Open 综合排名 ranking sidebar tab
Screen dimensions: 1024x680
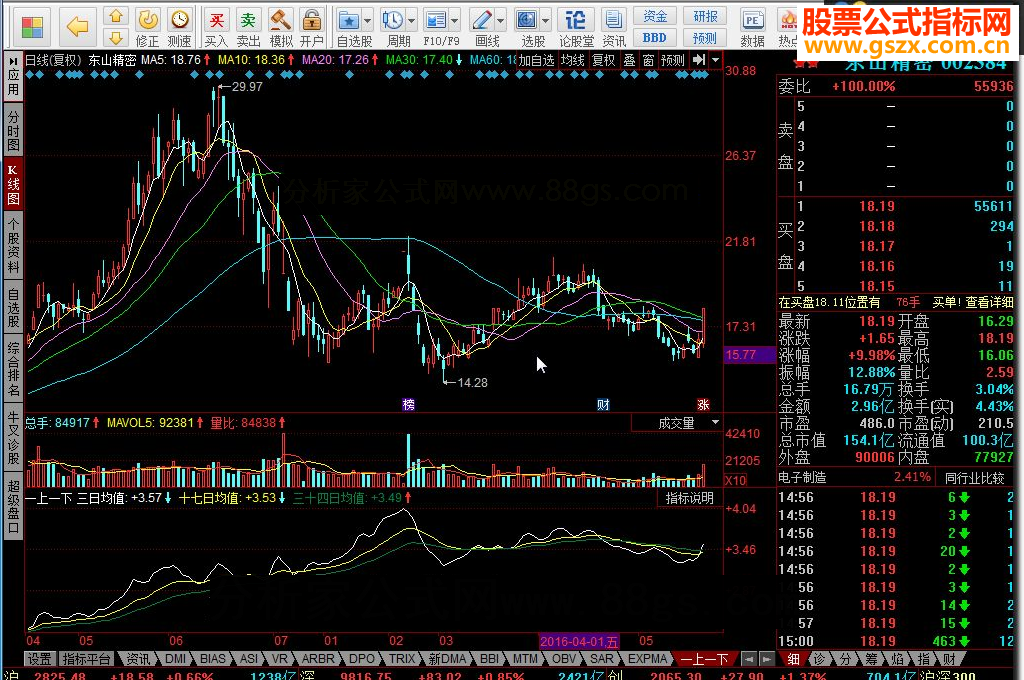coord(13,368)
